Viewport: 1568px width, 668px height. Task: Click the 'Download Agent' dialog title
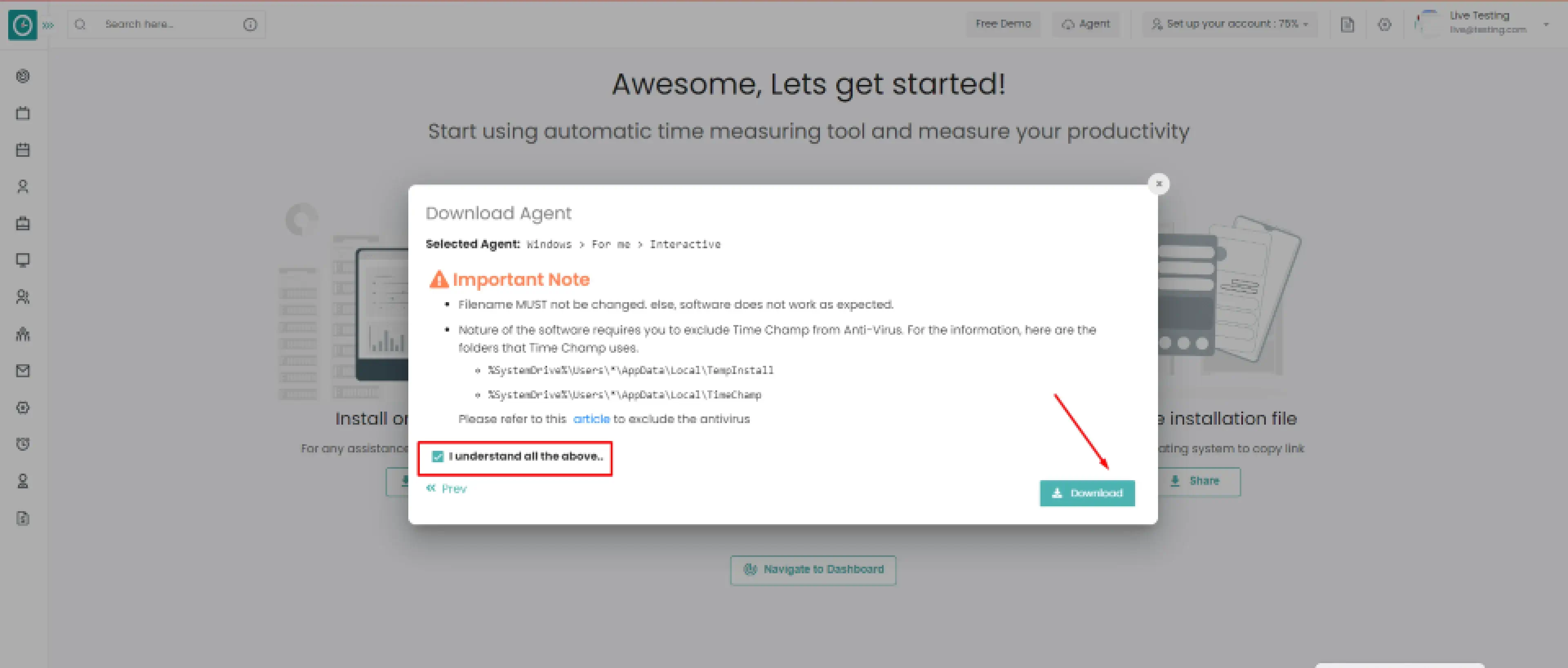[499, 213]
